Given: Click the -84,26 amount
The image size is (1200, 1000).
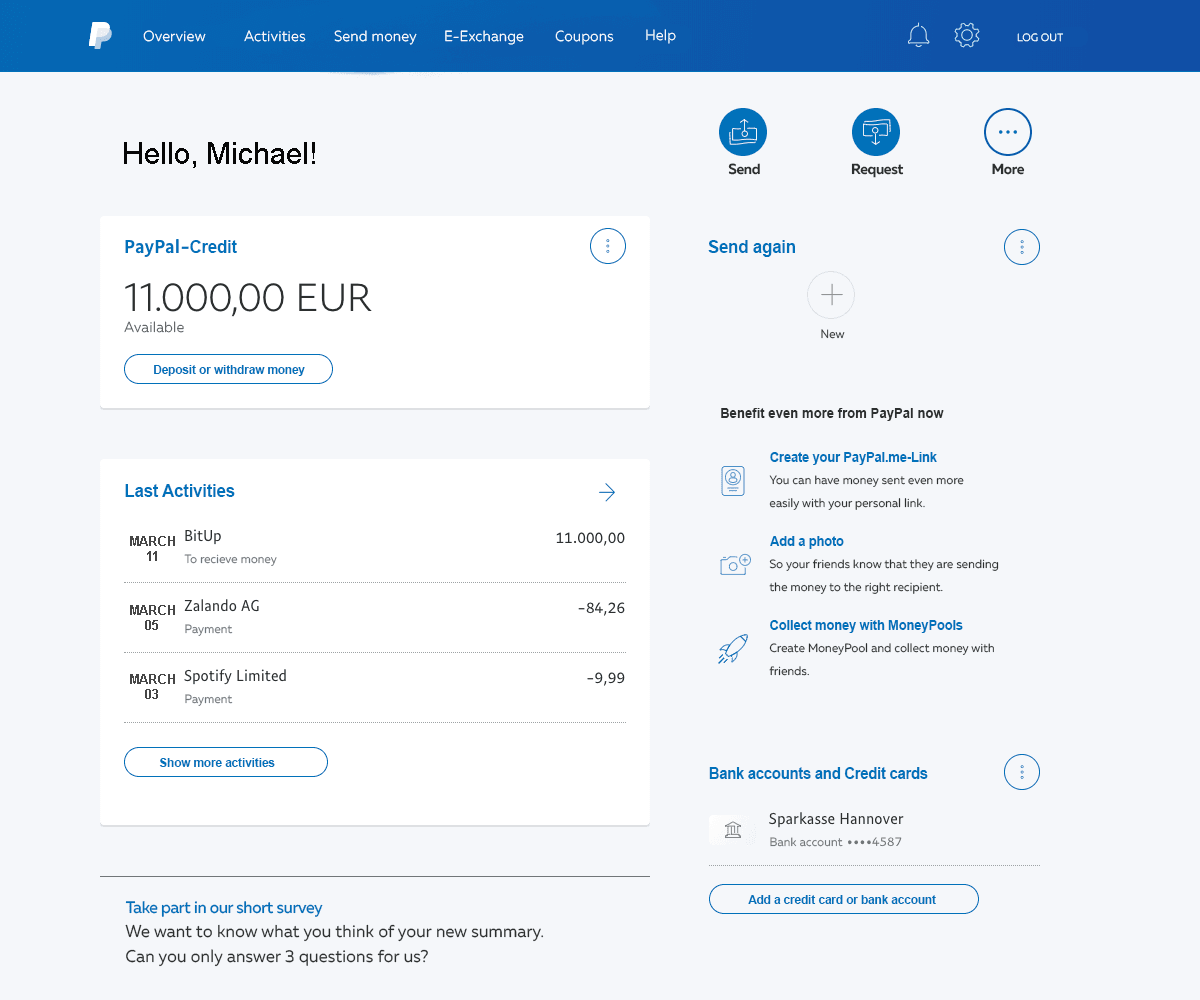Looking at the screenshot, I should 601,608.
